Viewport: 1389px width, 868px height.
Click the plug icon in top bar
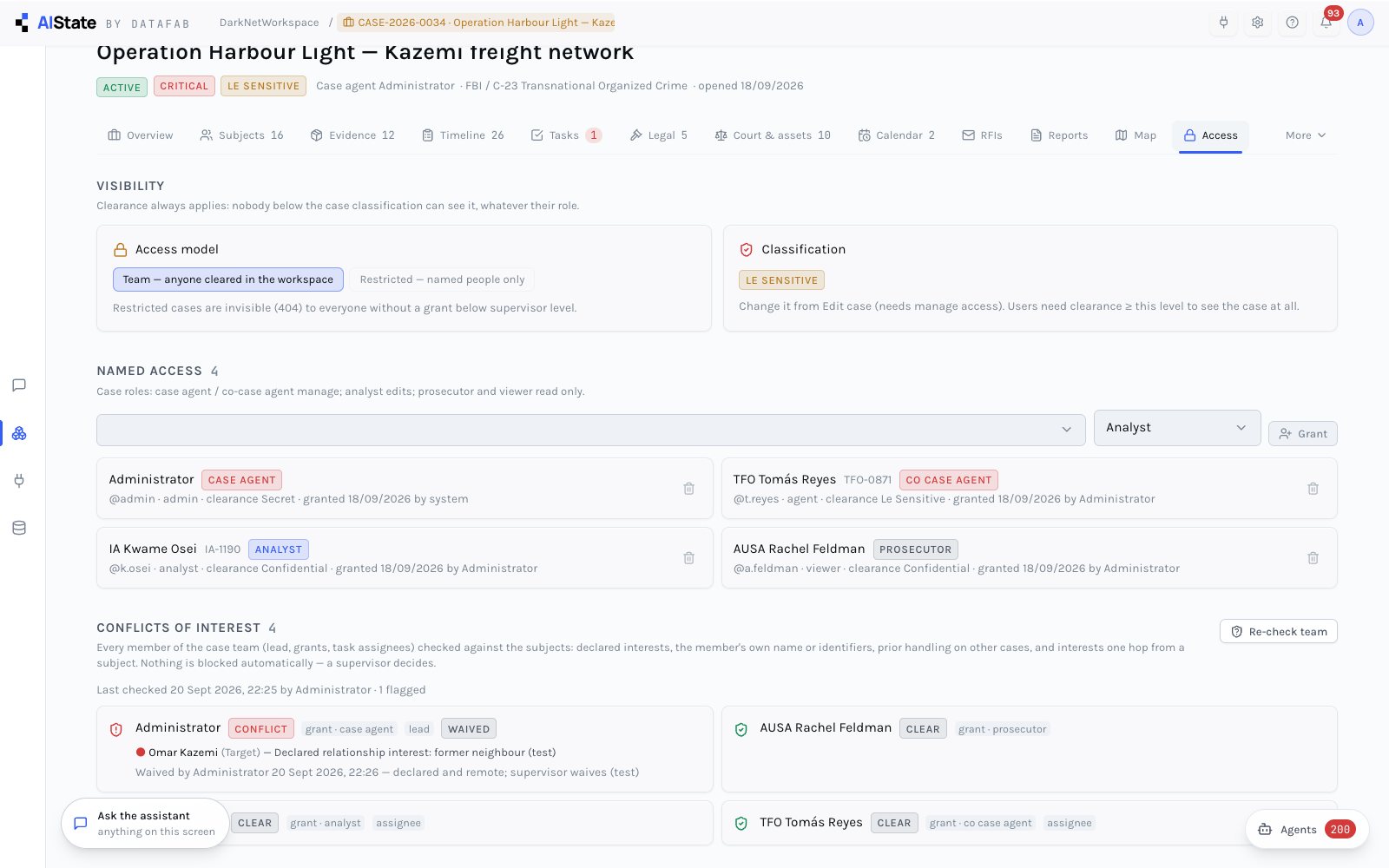(x=1223, y=23)
